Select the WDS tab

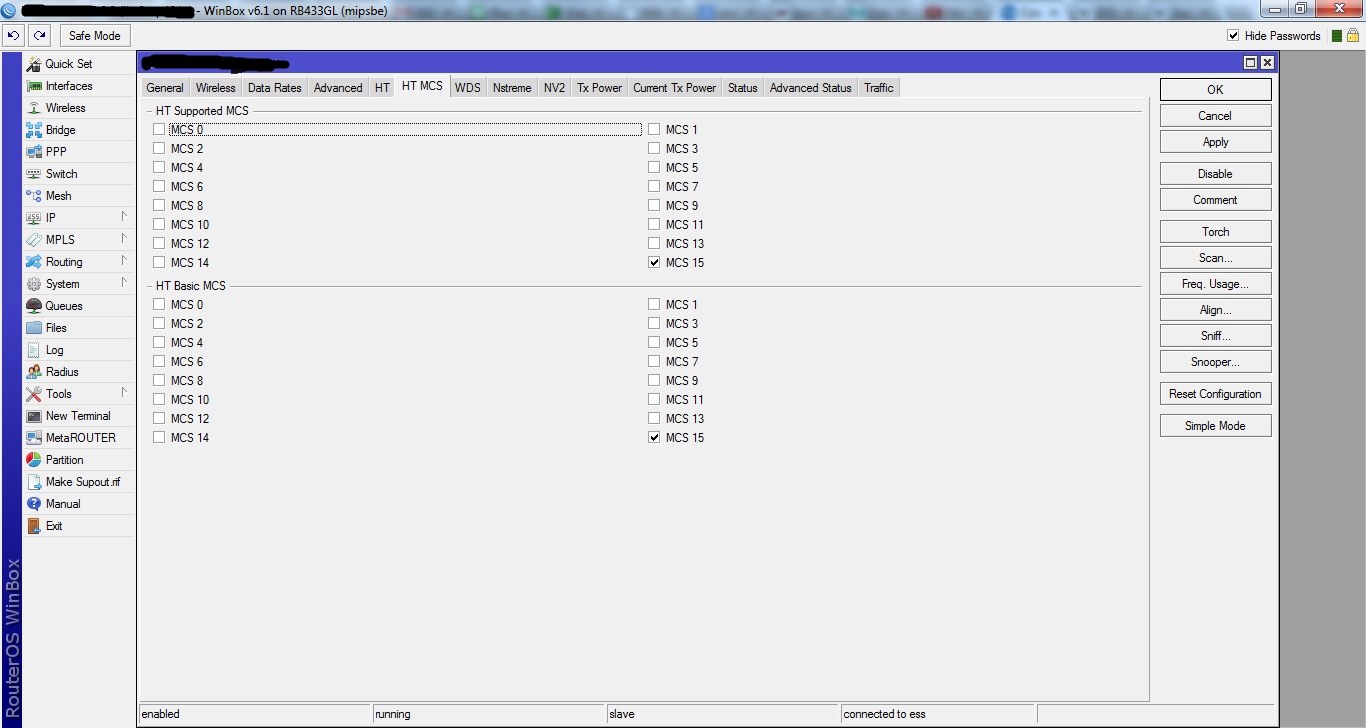click(468, 88)
